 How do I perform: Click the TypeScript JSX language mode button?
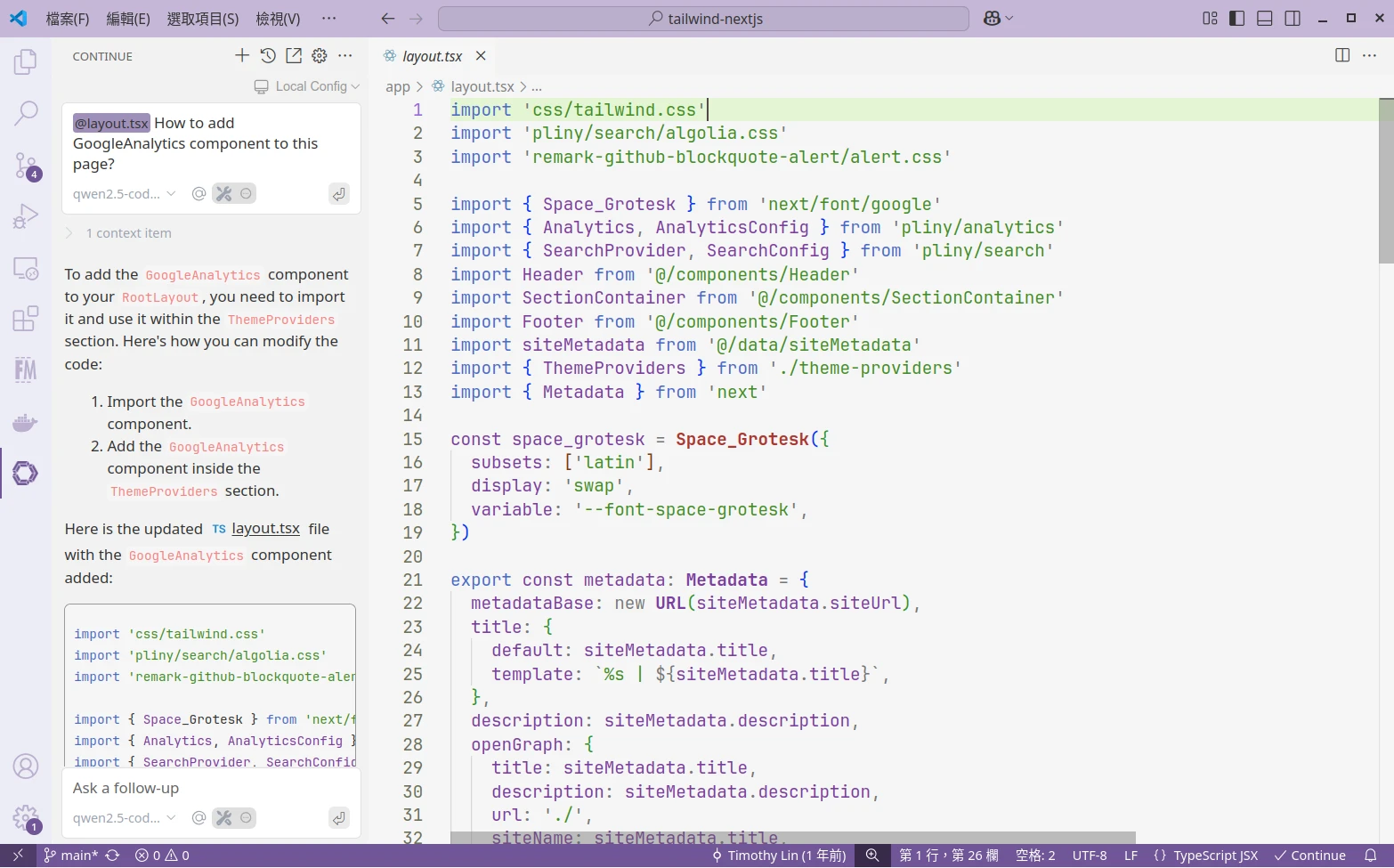click(1214, 856)
